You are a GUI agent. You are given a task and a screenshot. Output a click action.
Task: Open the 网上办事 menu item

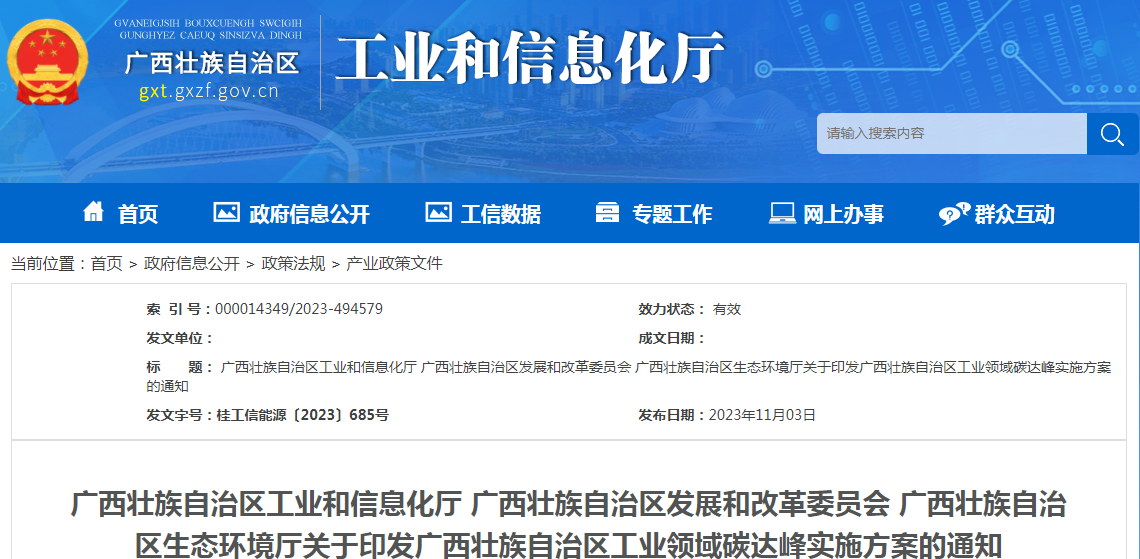click(843, 214)
